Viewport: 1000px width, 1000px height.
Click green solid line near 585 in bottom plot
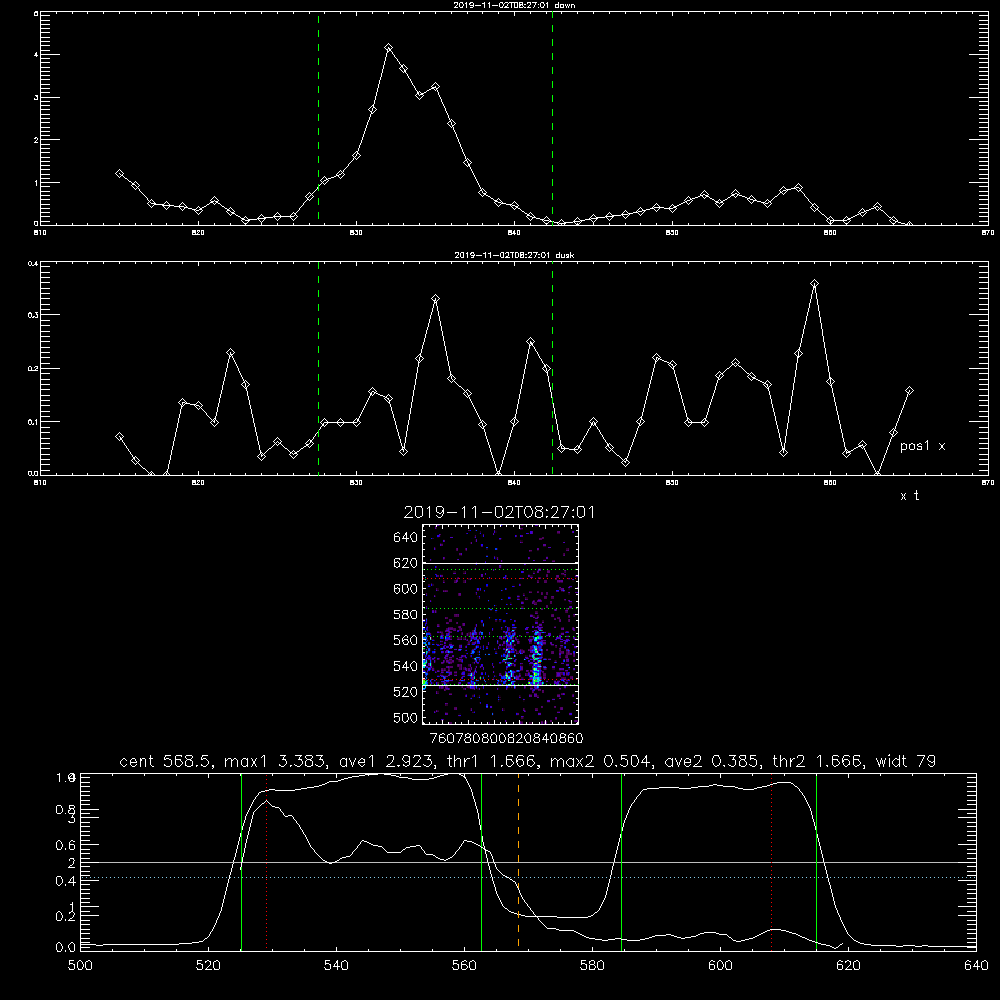[x=621, y=860]
